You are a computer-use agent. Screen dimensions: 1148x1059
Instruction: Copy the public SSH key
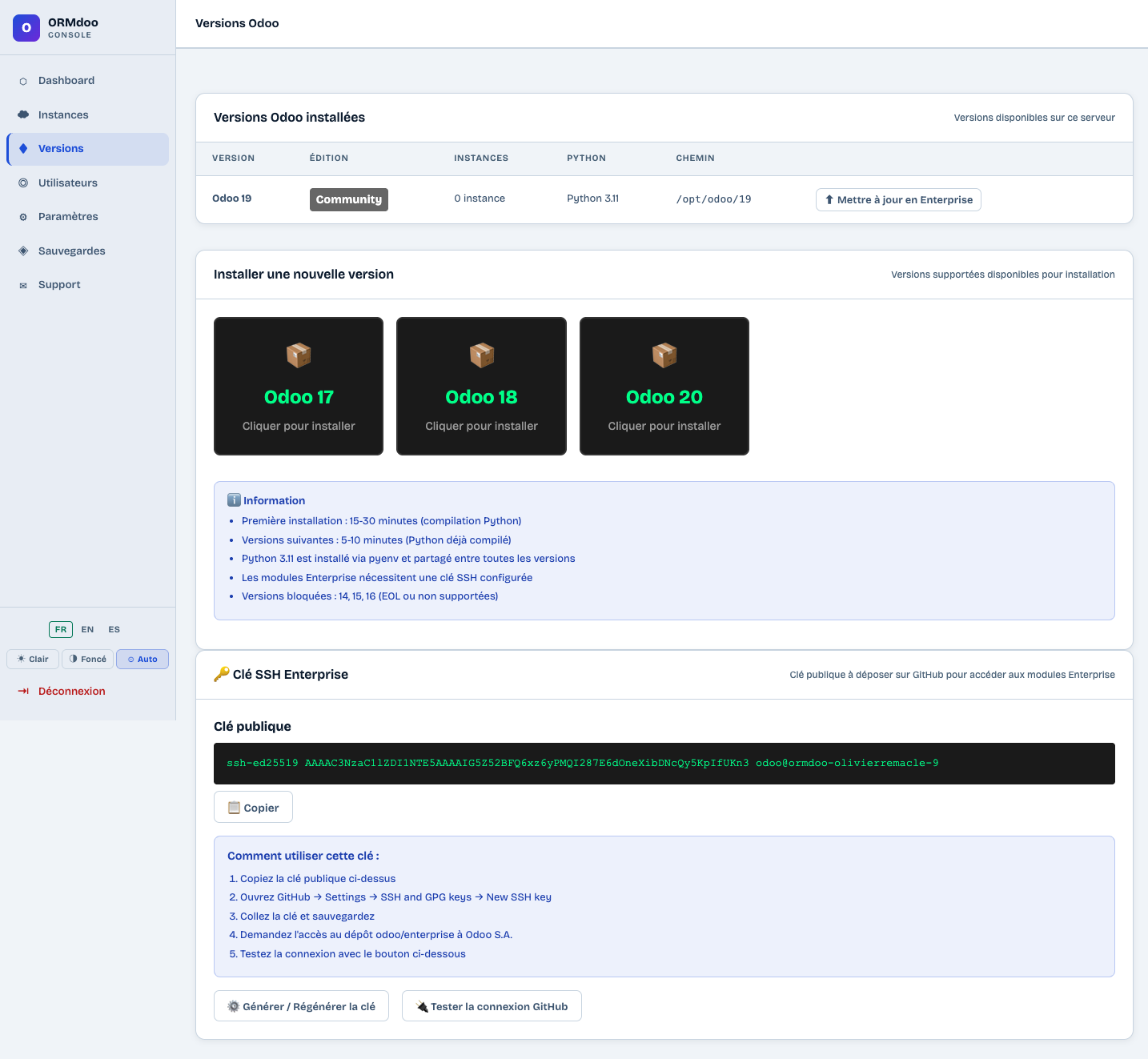click(x=253, y=807)
